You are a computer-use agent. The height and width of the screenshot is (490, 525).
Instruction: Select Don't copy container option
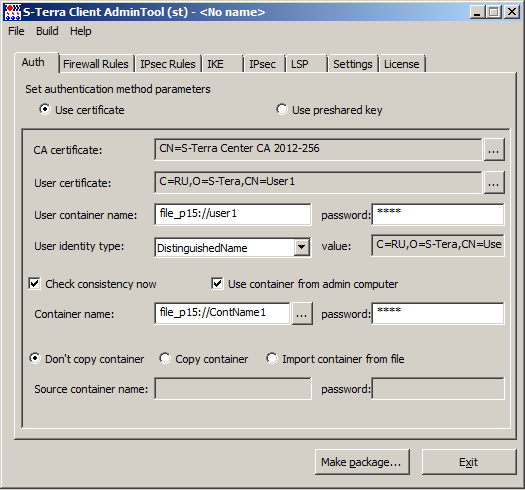(x=87, y=359)
